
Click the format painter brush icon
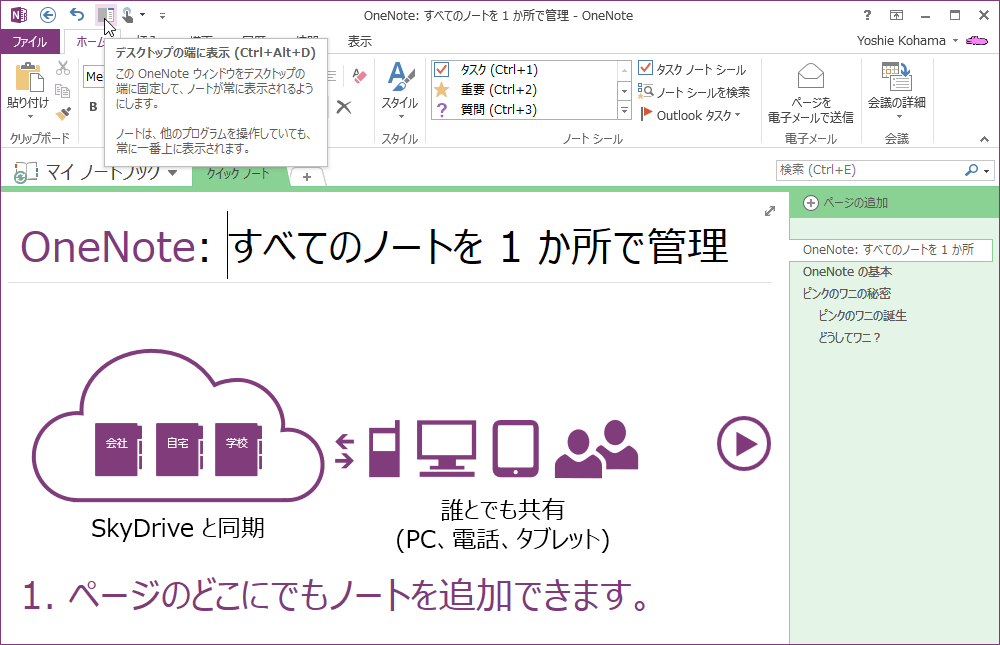click(x=62, y=114)
